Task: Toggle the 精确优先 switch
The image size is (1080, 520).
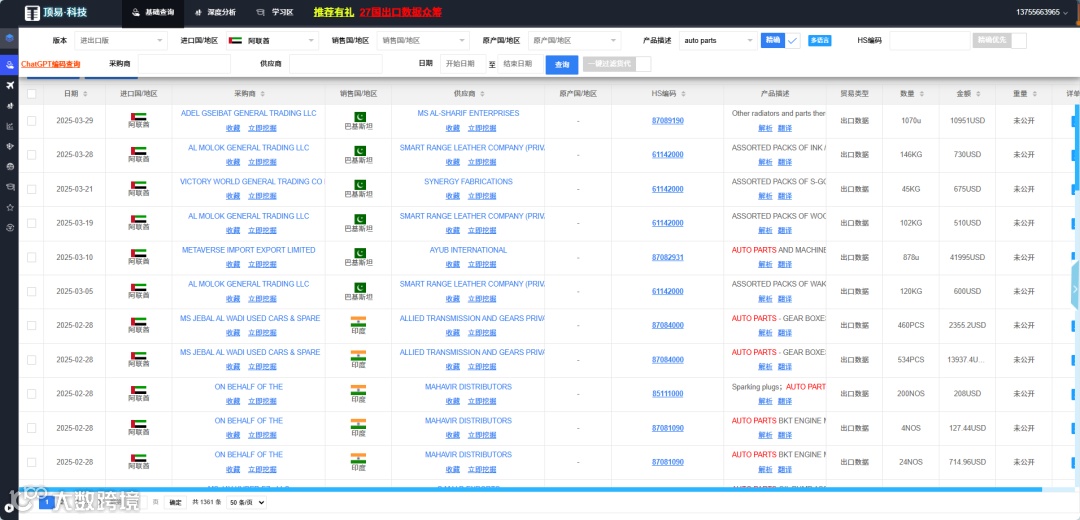Action: (999, 41)
